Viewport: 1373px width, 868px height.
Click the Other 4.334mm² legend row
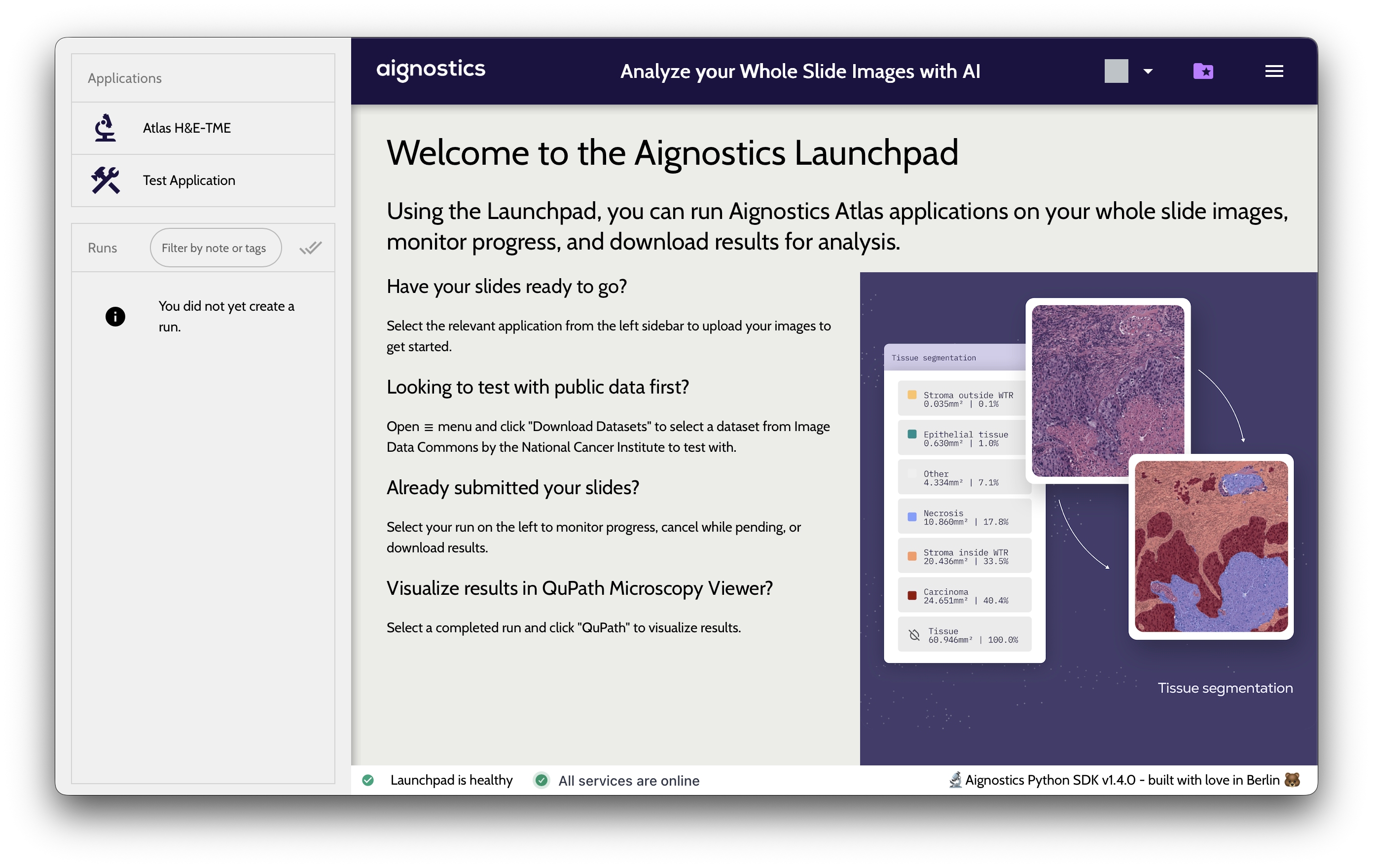pyautogui.click(x=964, y=477)
